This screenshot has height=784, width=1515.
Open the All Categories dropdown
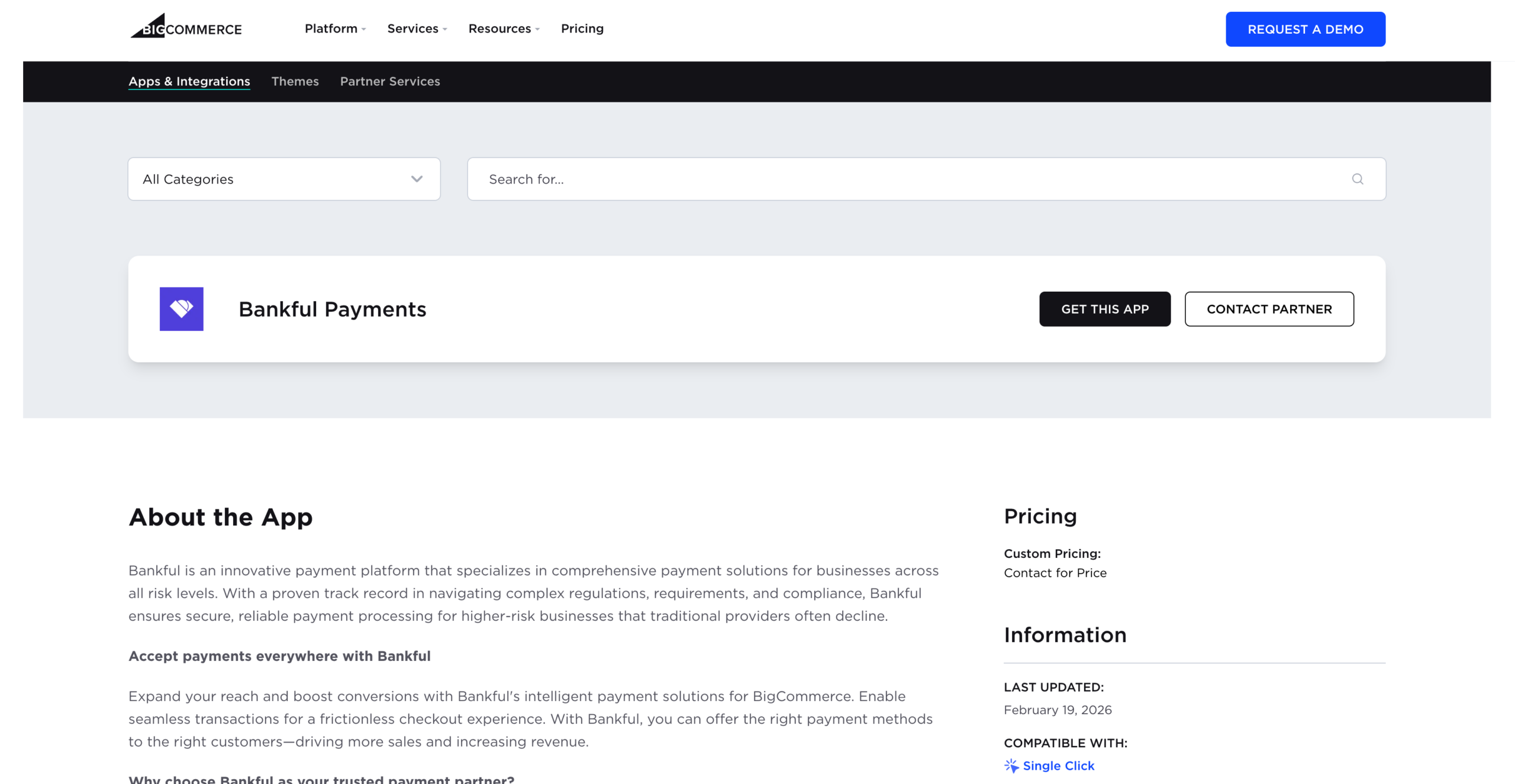tap(283, 179)
